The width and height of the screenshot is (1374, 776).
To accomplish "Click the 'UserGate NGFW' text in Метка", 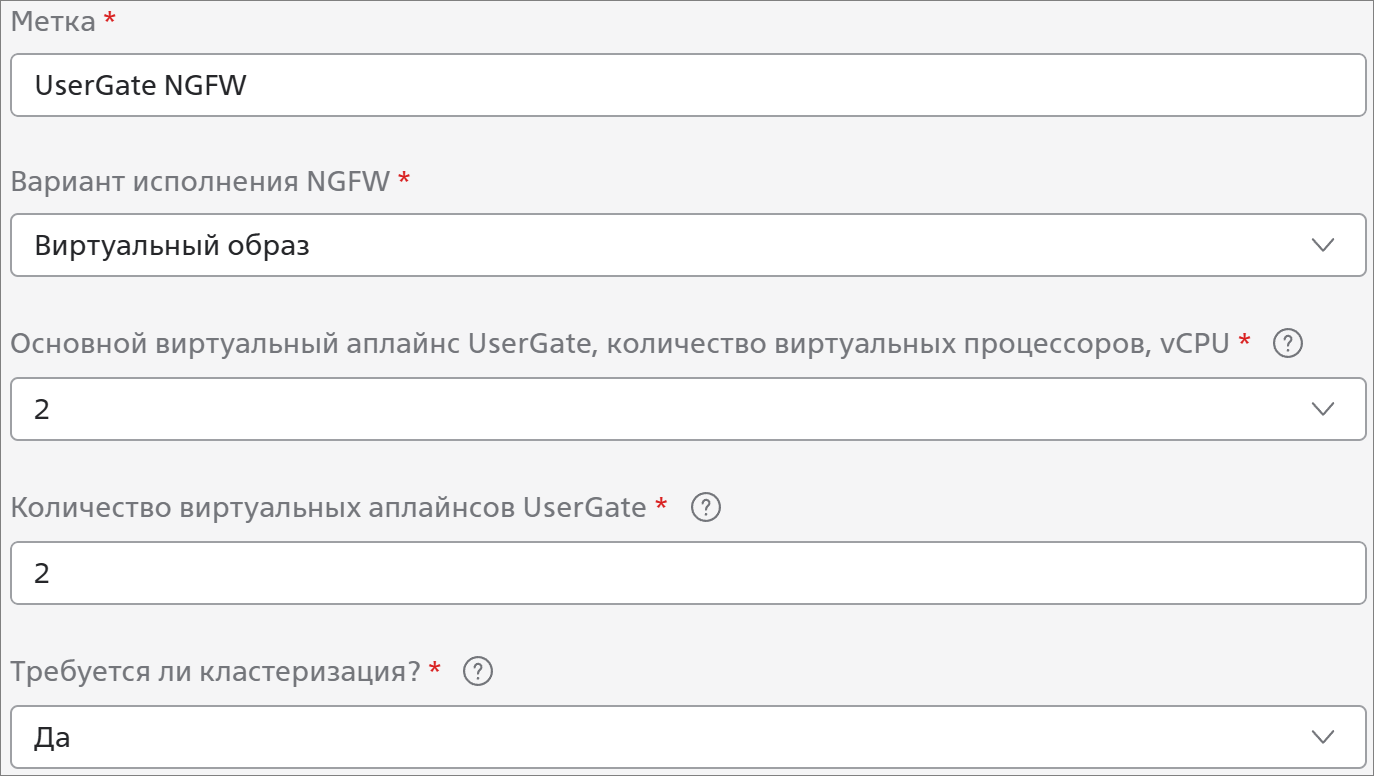I will pos(140,85).
